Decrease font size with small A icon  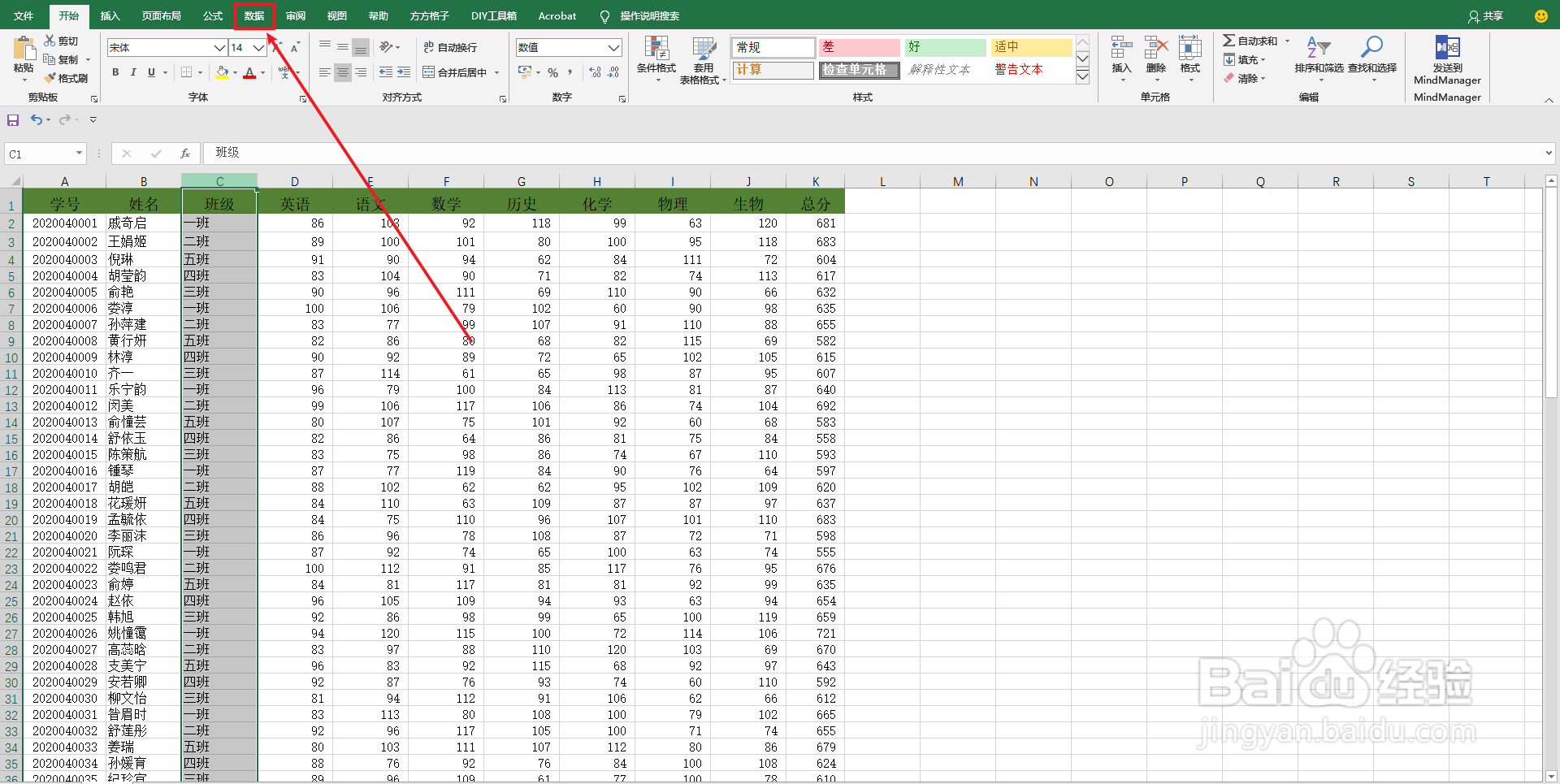click(x=295, y=47)
